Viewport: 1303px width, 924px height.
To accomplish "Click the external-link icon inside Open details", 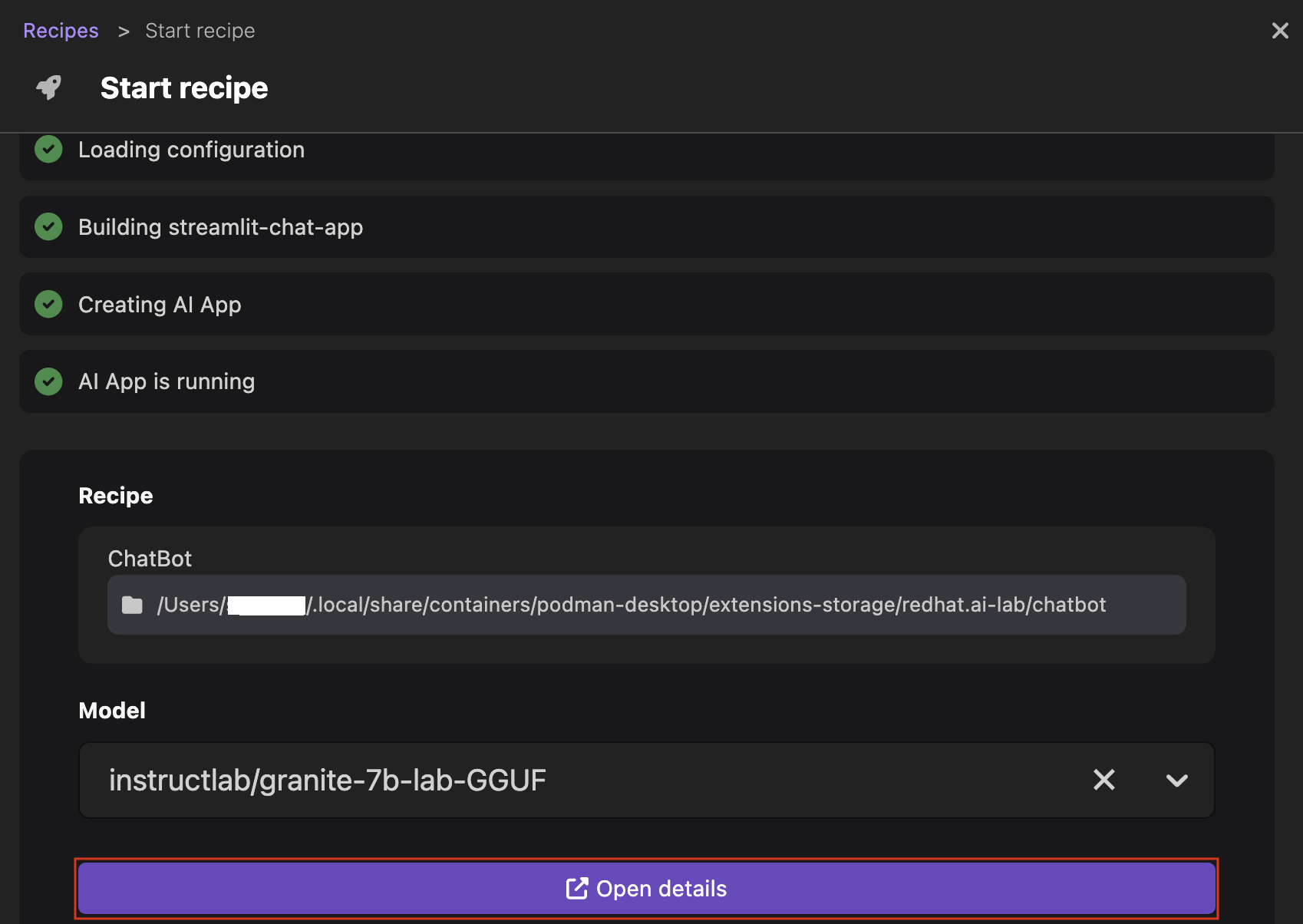I will pyautogui.click(x=577, y=888).
